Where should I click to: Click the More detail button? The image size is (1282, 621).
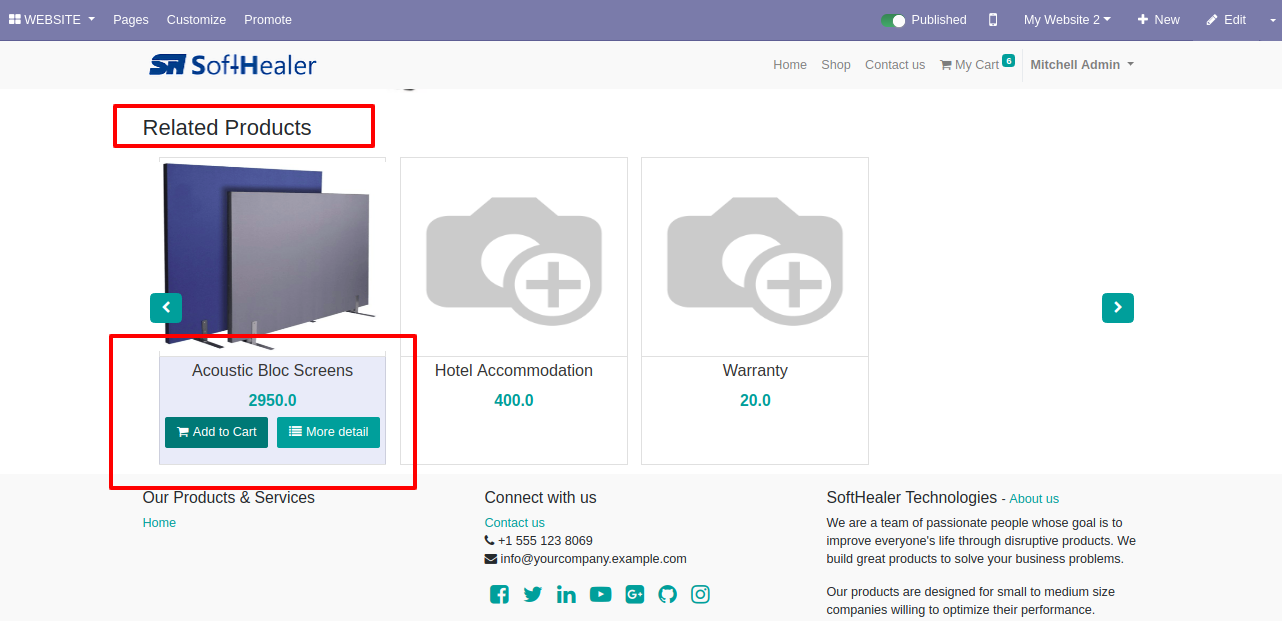328,432
